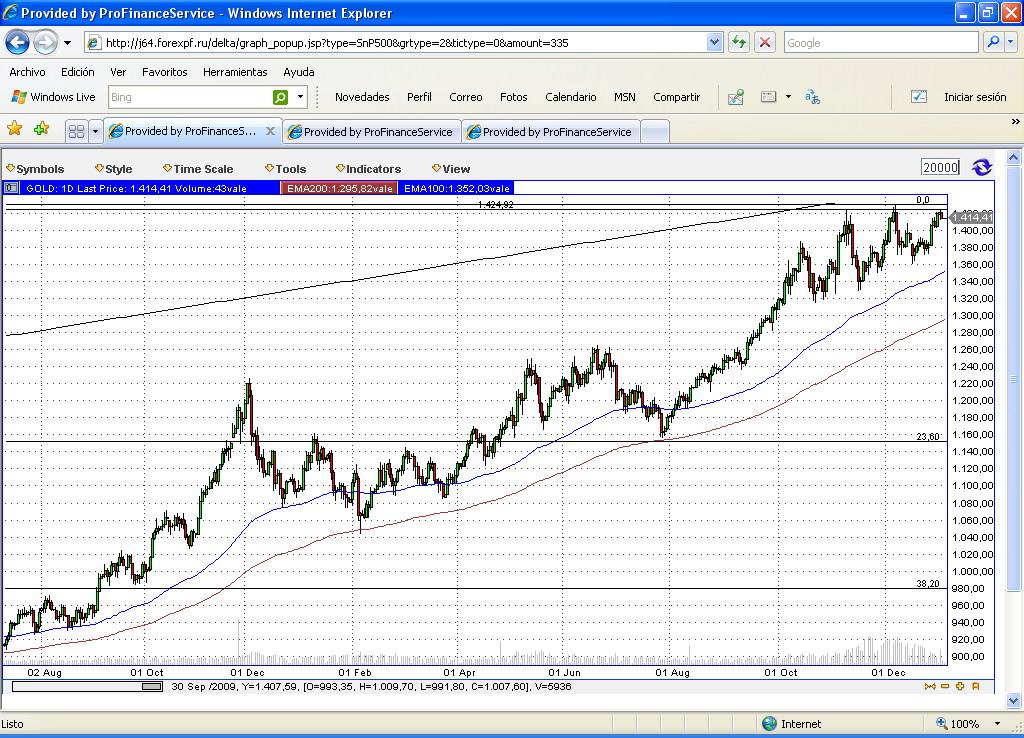Click the chart zoom-out minus icon
Viewport: 1024px width, 738px height.
point(945,686)
